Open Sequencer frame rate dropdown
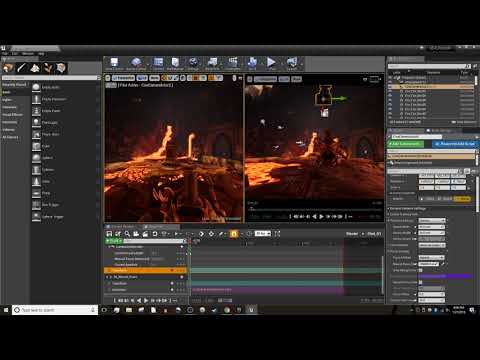This screenshot has width=480, height=360. click(x=263, y=234)
